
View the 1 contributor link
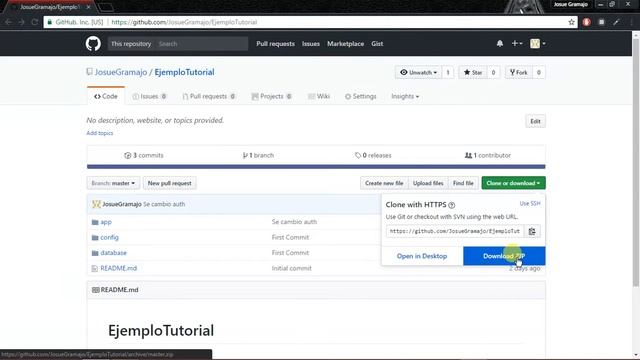pyautogui.click(x=488, y=156)
